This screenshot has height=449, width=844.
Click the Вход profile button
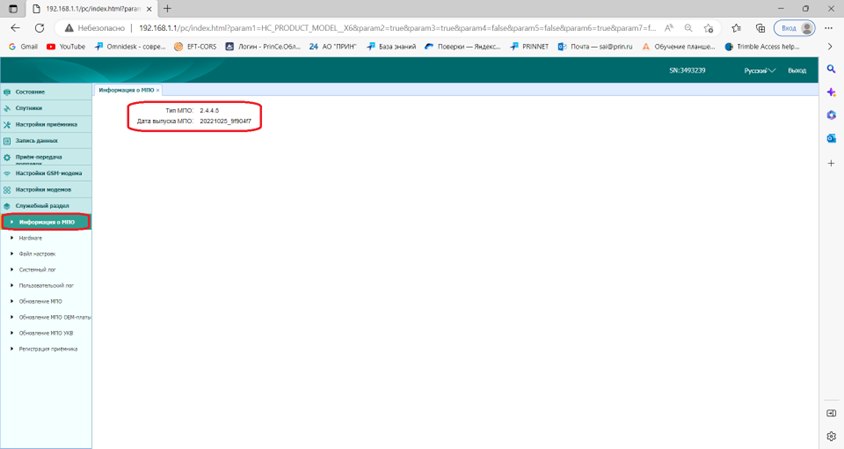tap(794, 28)
